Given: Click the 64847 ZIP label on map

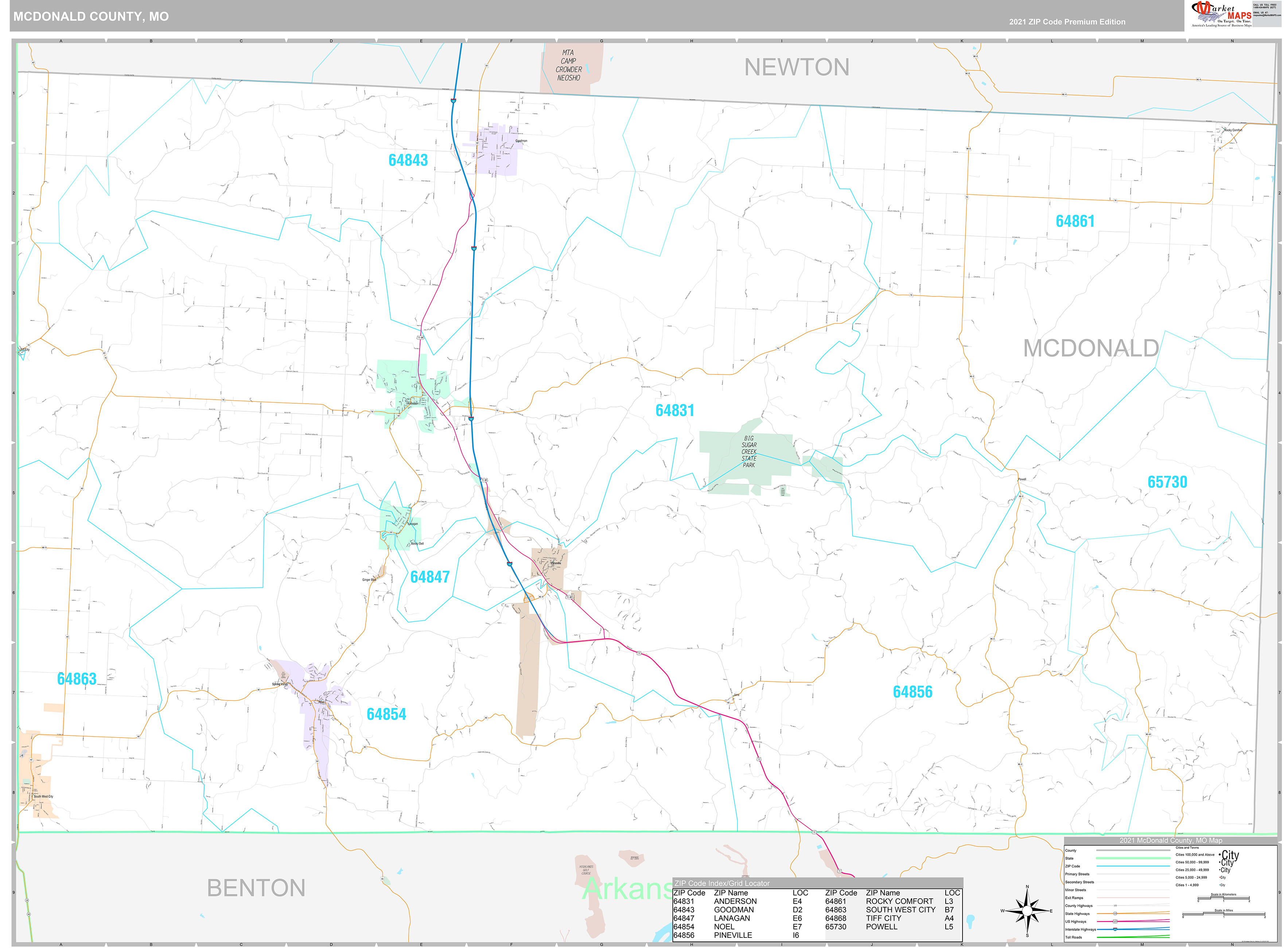Looking at the screenshot, I should tap(430, 577).
